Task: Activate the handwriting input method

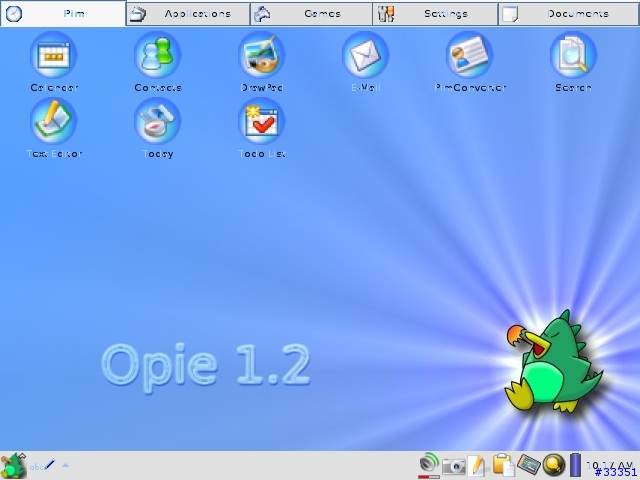Action: coord(42,465)
